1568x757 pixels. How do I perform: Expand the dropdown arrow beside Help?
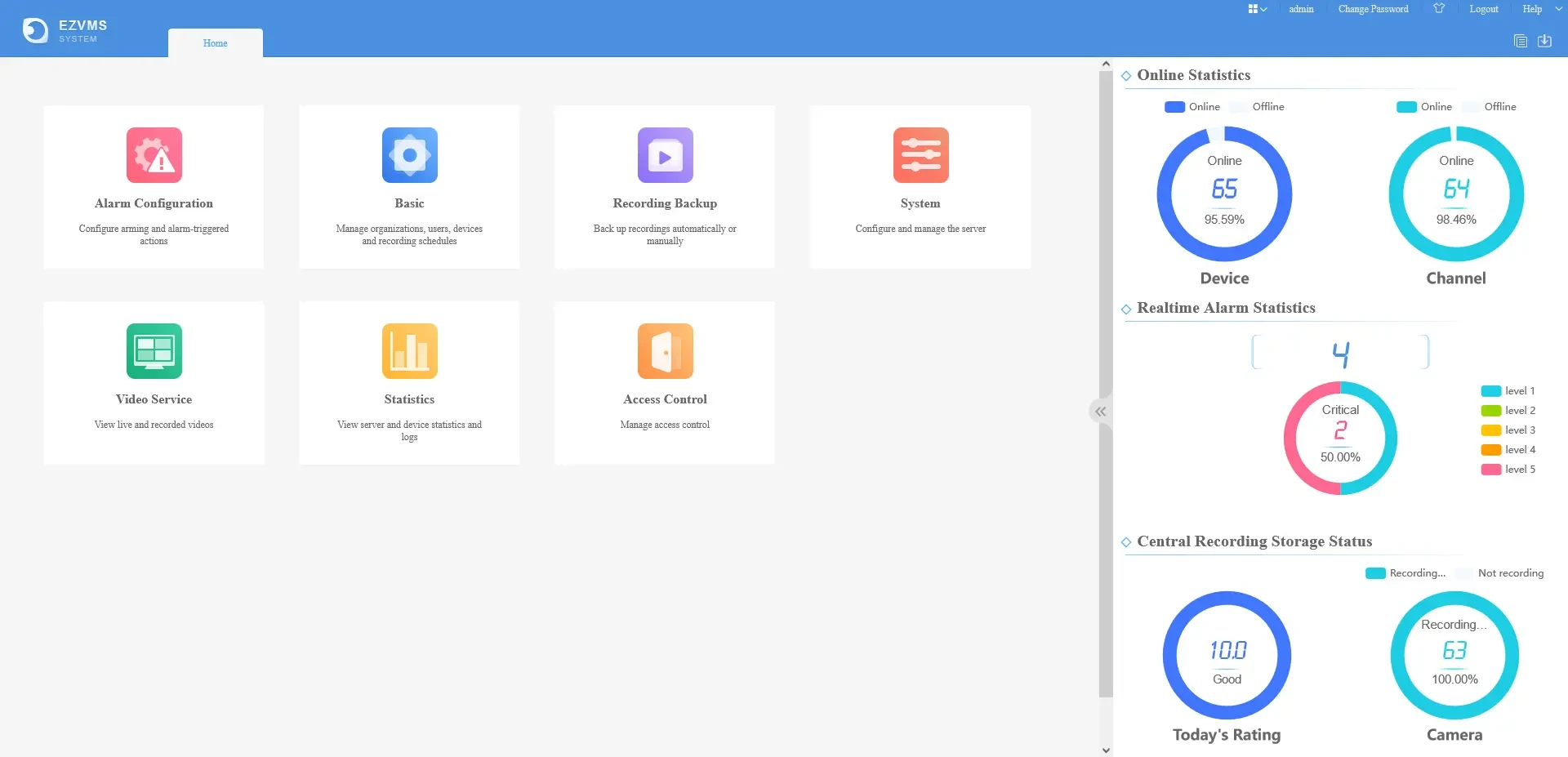[x=1557, y=9]
